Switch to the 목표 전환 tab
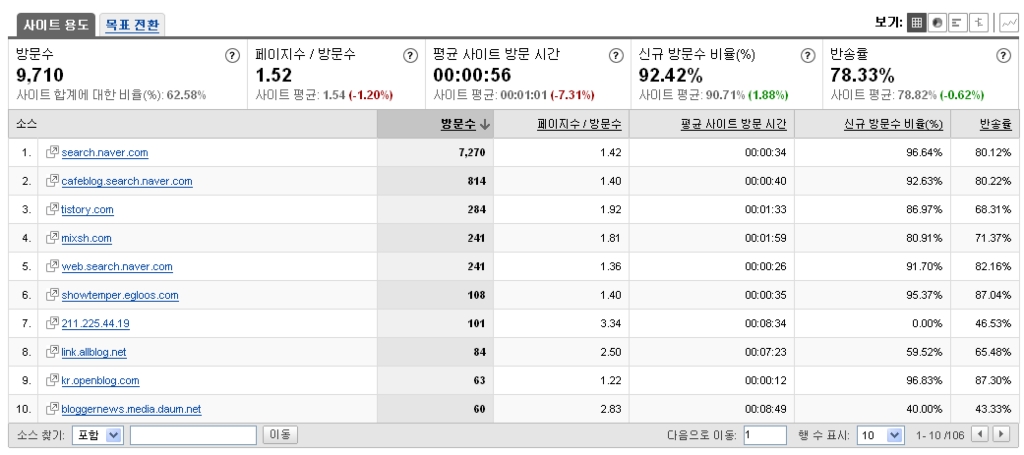The image size is (1024, 455). click(x=132, y=25)
